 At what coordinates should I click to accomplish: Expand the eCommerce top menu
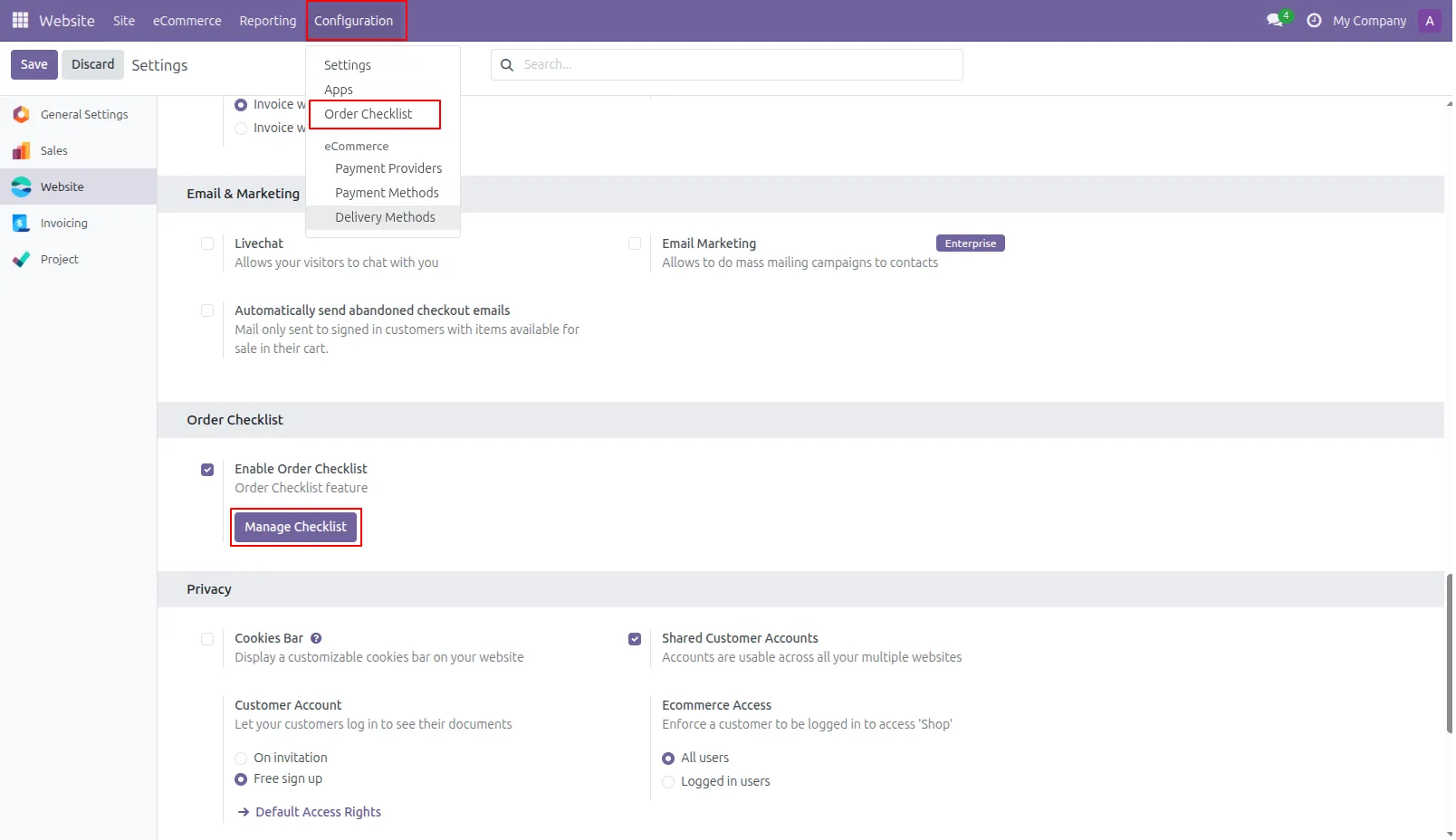[x=187, y=21]
